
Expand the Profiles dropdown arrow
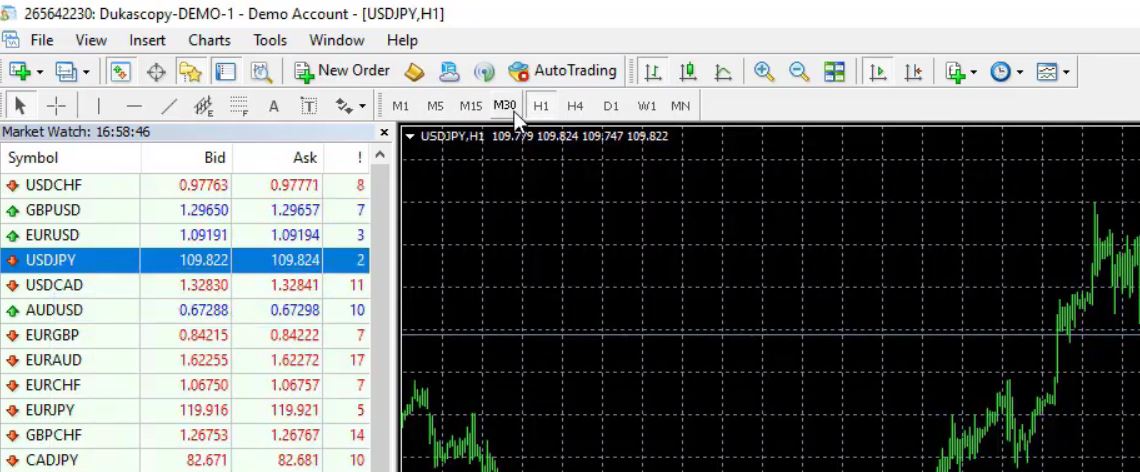86,72
